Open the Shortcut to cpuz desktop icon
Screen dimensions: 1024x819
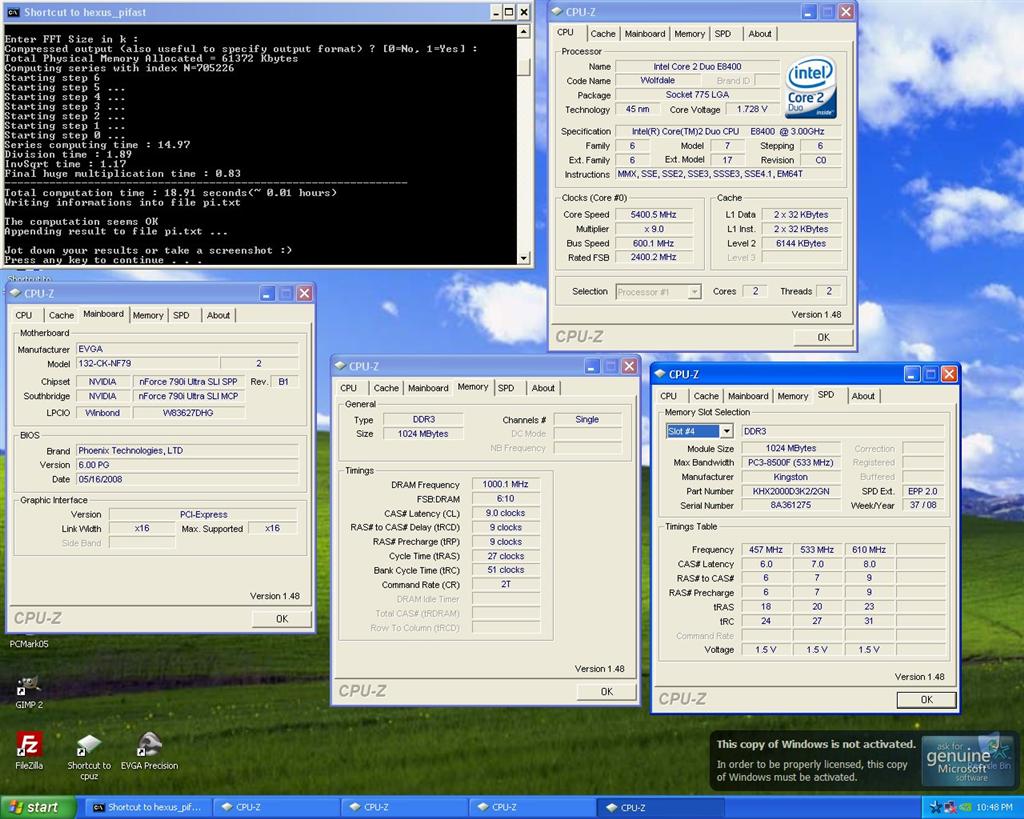(89, 756)
